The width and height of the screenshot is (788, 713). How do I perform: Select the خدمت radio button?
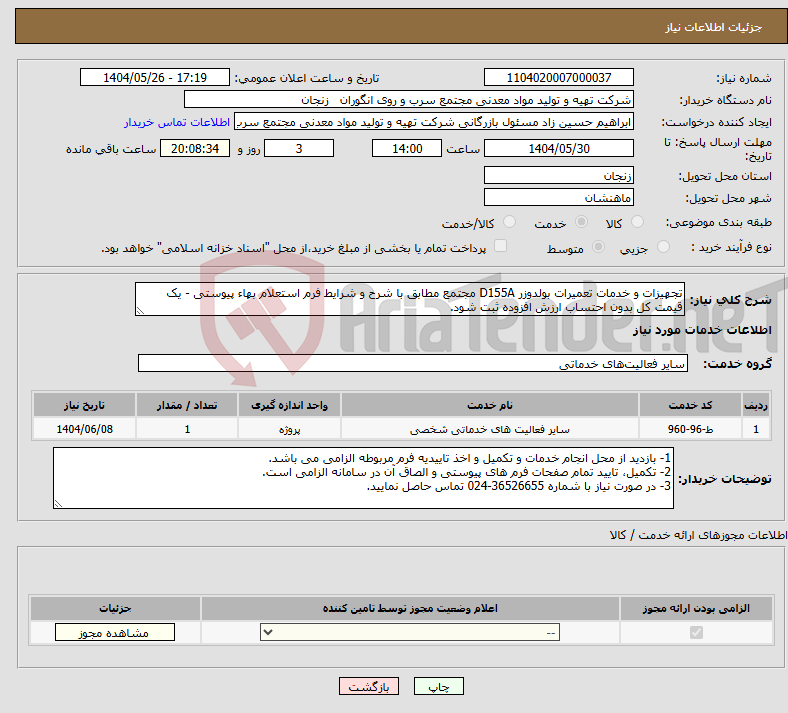[x=581, y=222]
